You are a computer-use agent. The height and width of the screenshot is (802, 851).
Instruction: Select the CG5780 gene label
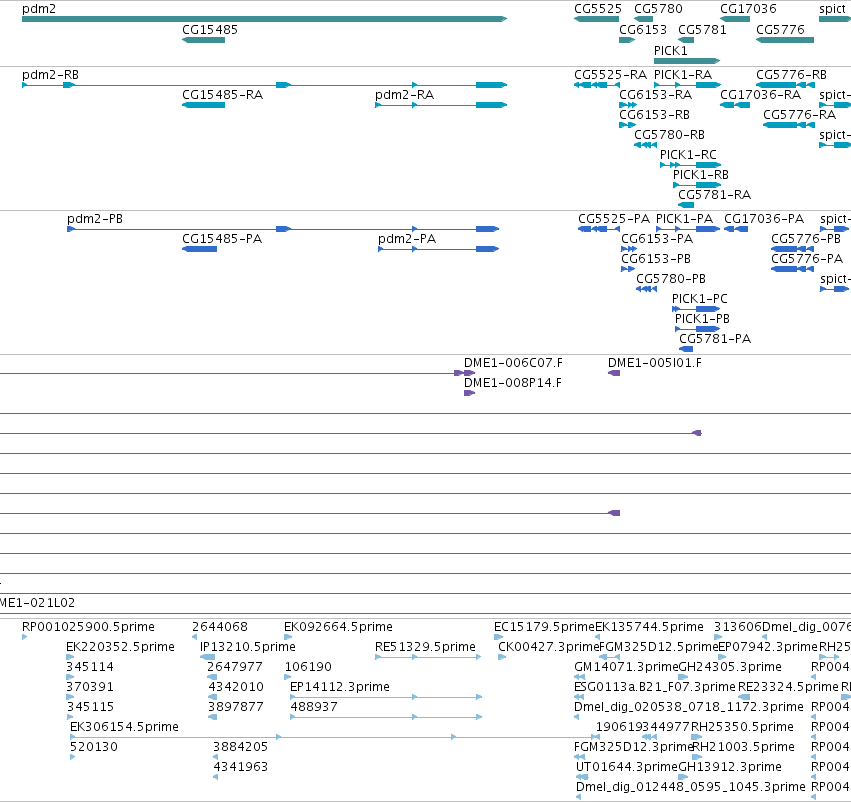click(x=658, y=9)
